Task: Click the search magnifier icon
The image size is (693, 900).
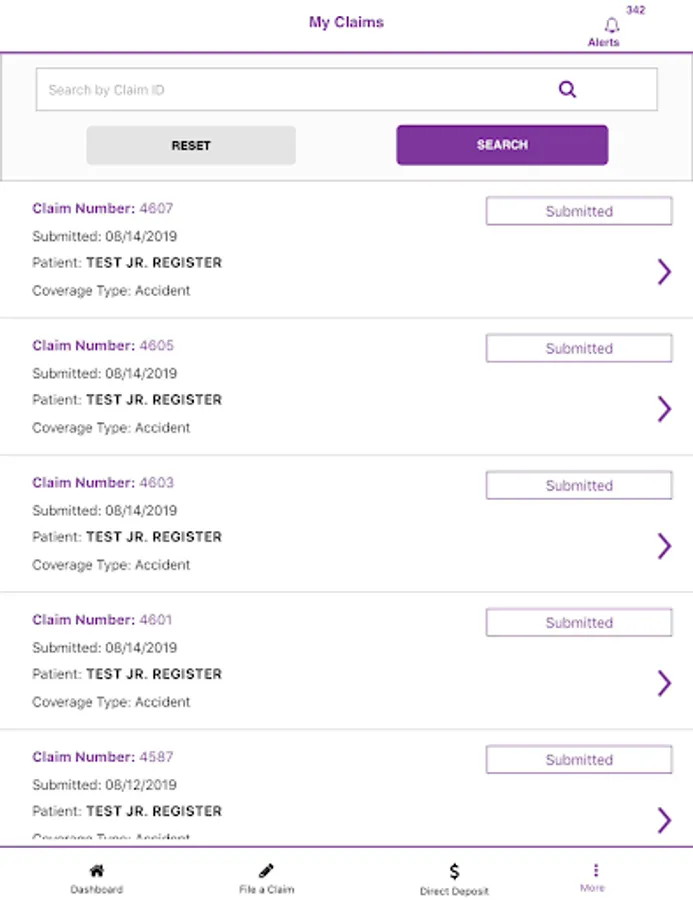Action: click(567, 90)
